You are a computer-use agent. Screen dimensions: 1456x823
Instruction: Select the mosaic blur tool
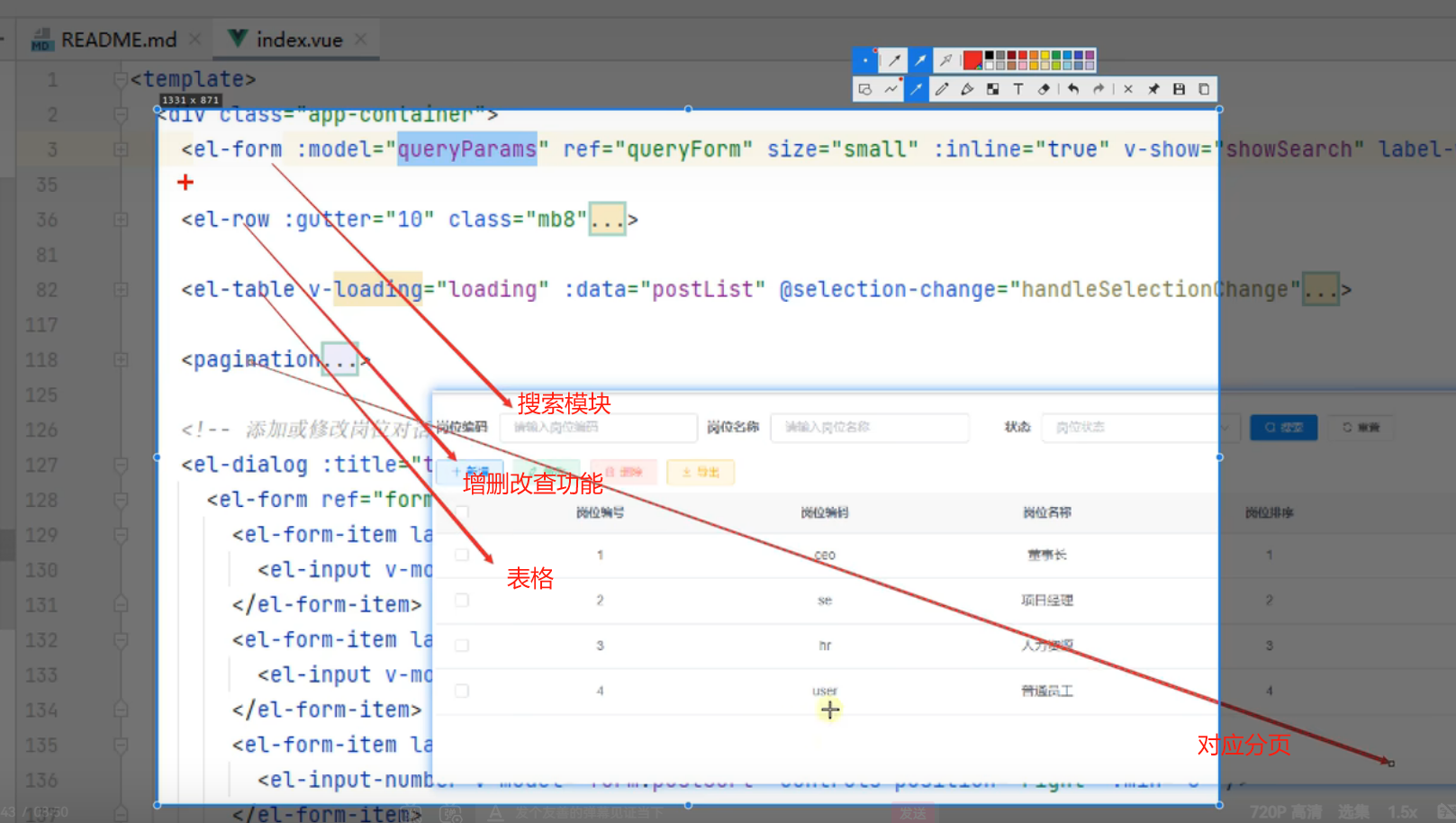pyautogui.click(x=992, y=89)
